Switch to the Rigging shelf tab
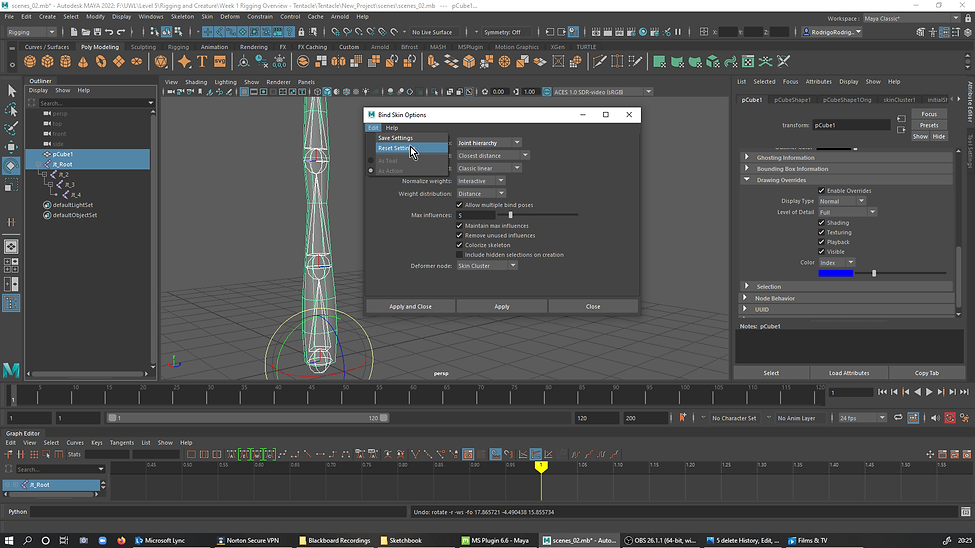975x548 pixels. (x=178, y=47)
